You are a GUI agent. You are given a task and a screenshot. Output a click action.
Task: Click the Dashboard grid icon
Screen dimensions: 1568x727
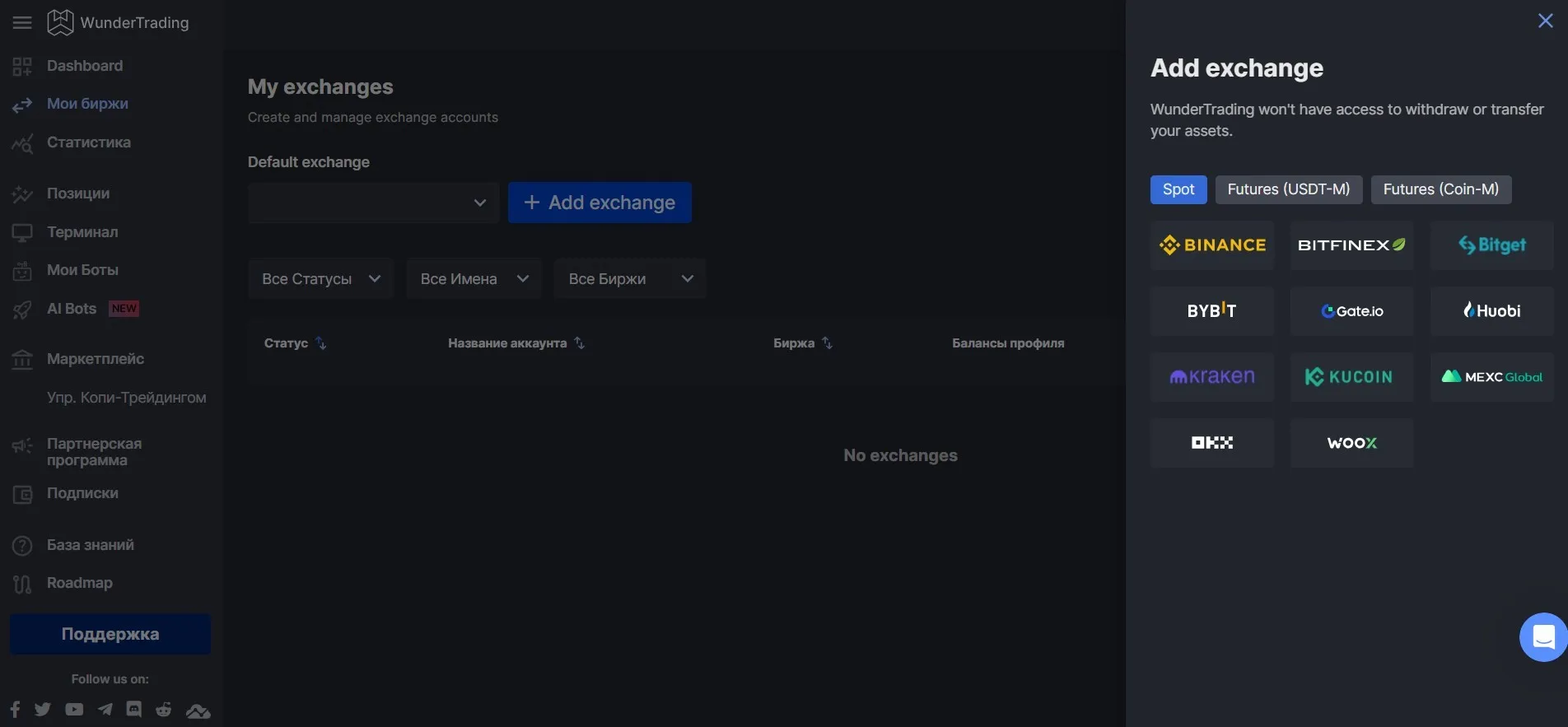[x=22, y=67]
